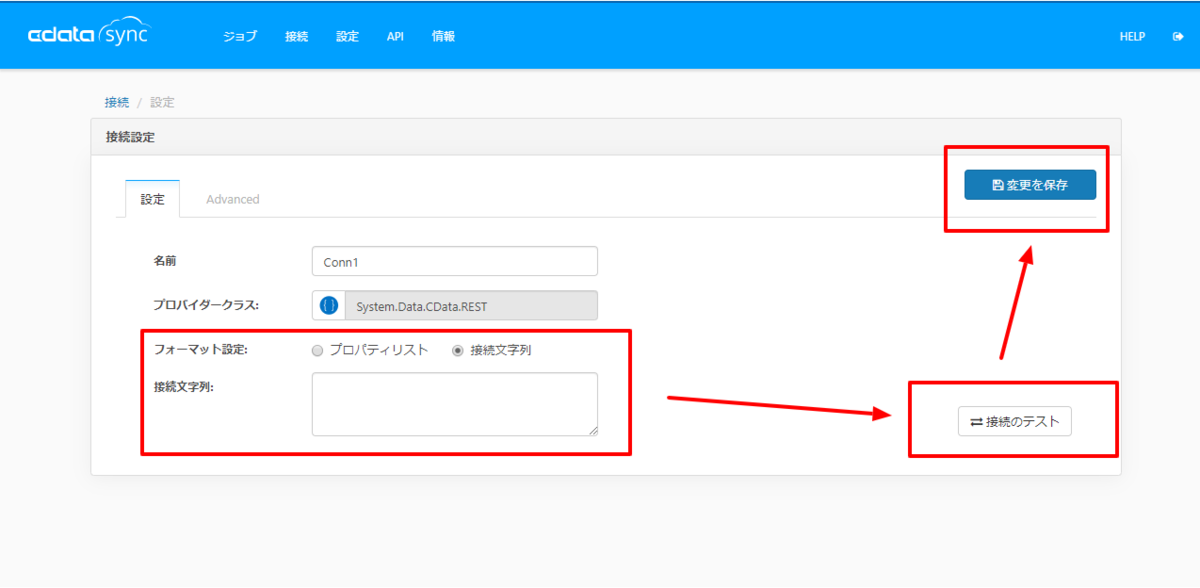Click the 設定 breadcrumb text
Screen dimensions: 1200x588
click(x=162, y=102)
